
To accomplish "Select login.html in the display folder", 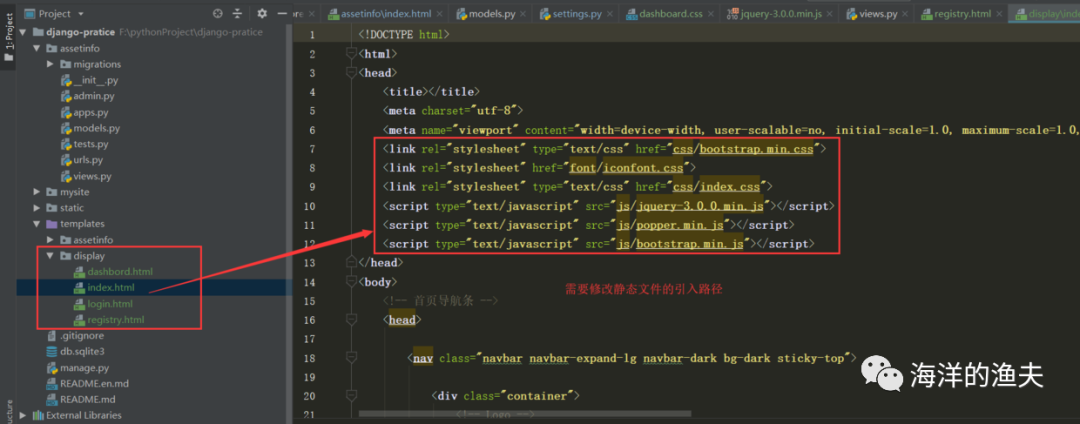I will click(110, 304).
